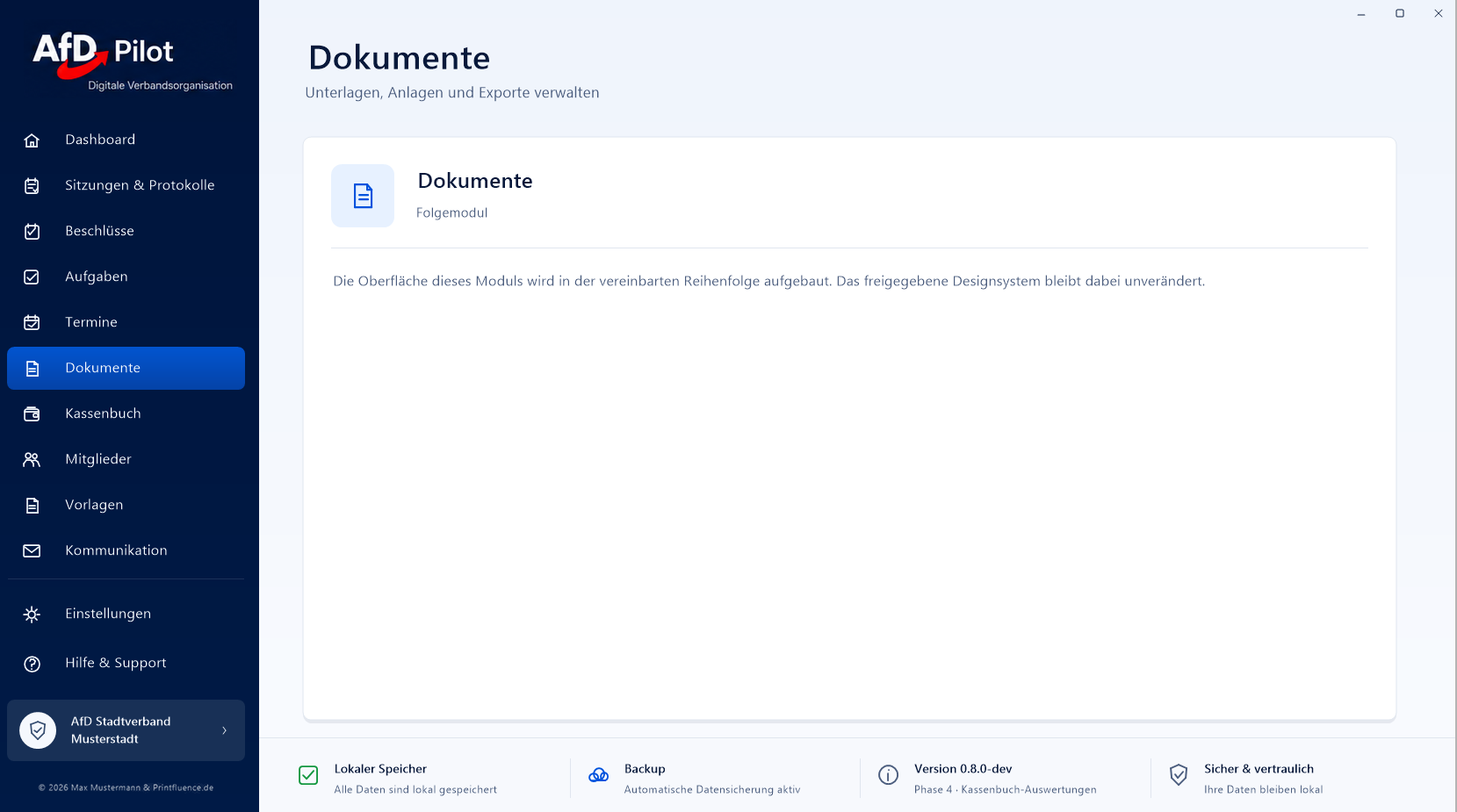Click the Backup cloud icon
The image size is (1457, 812).
point(598,775)
